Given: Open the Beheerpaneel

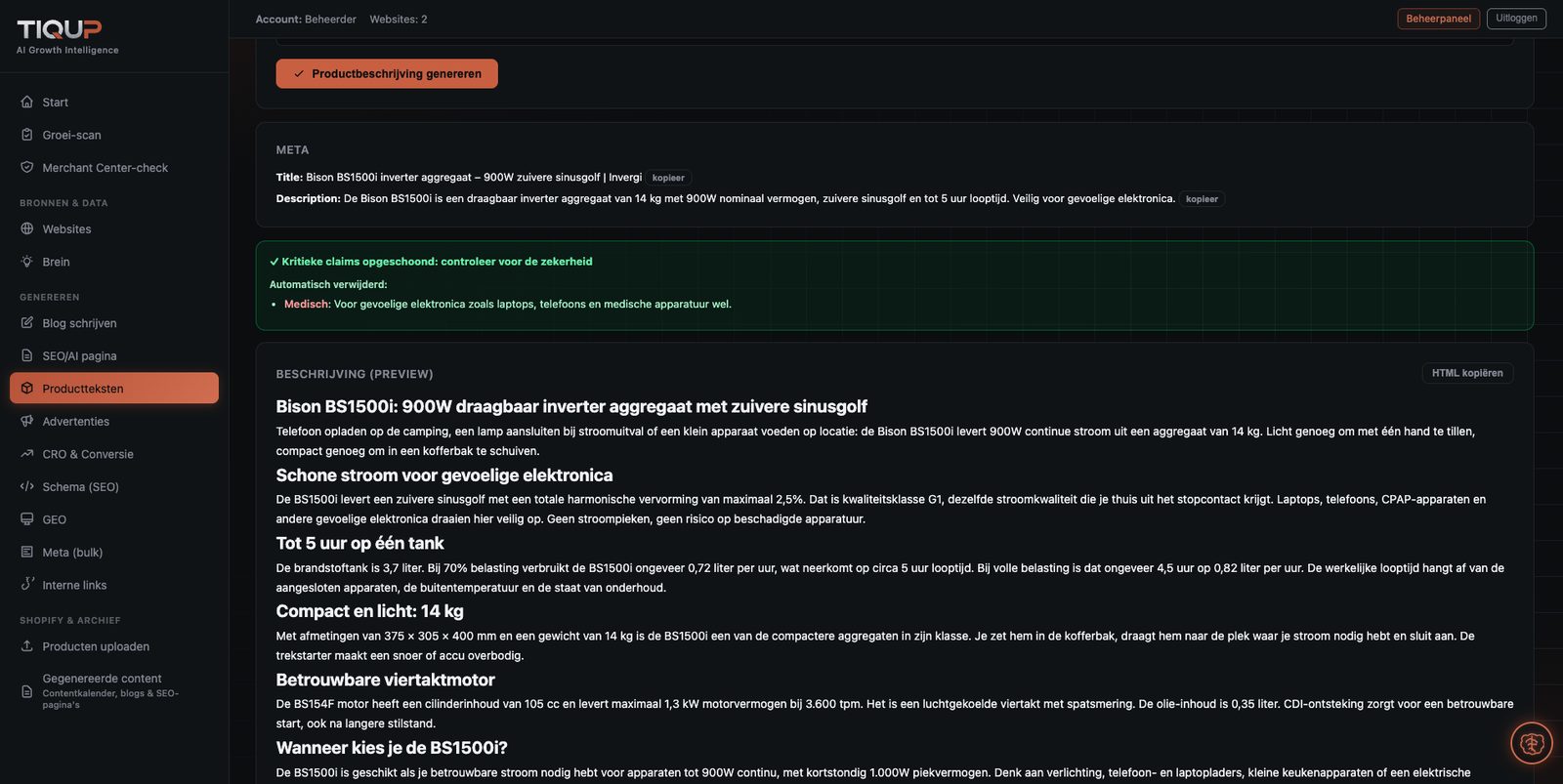Looking at the screenshot, I should (1438, 19).
